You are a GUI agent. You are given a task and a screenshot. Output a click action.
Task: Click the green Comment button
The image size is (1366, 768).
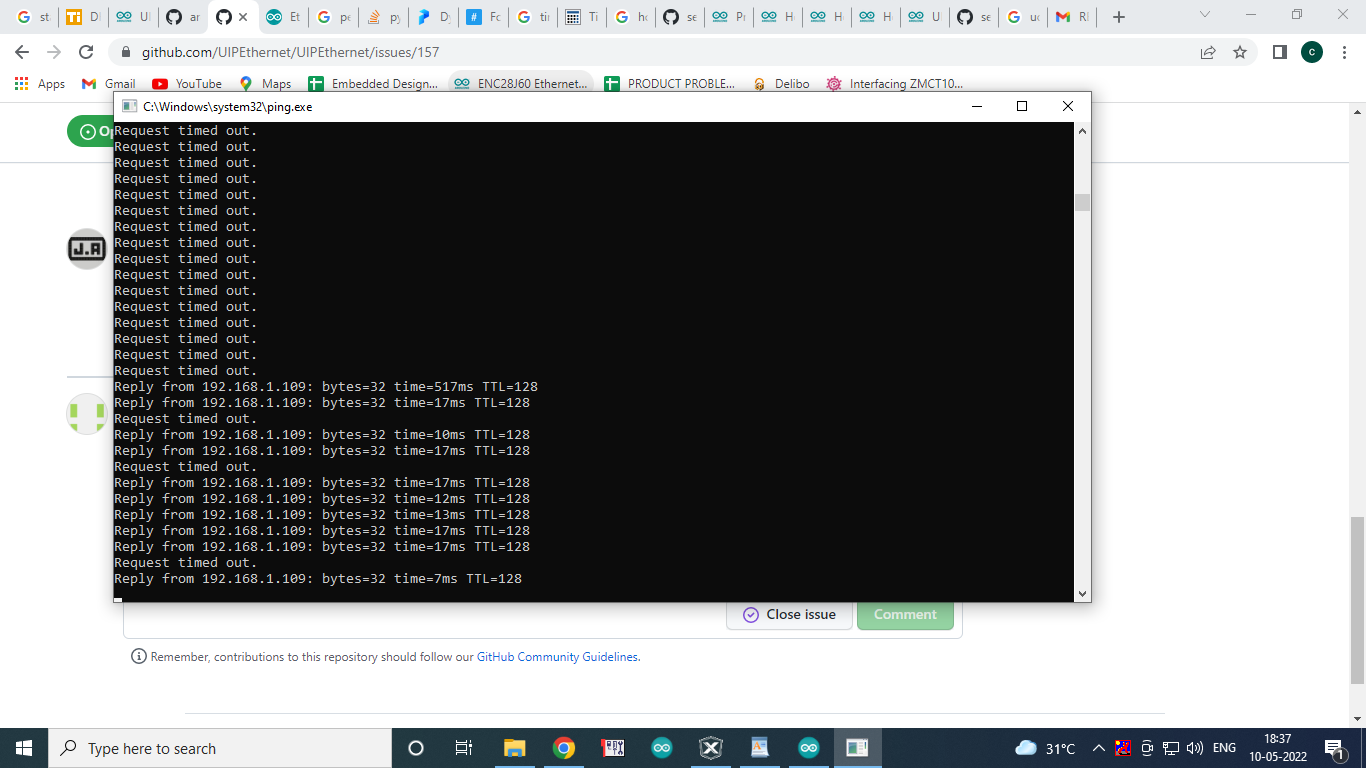pyautogui.click(x=905, y=614)
